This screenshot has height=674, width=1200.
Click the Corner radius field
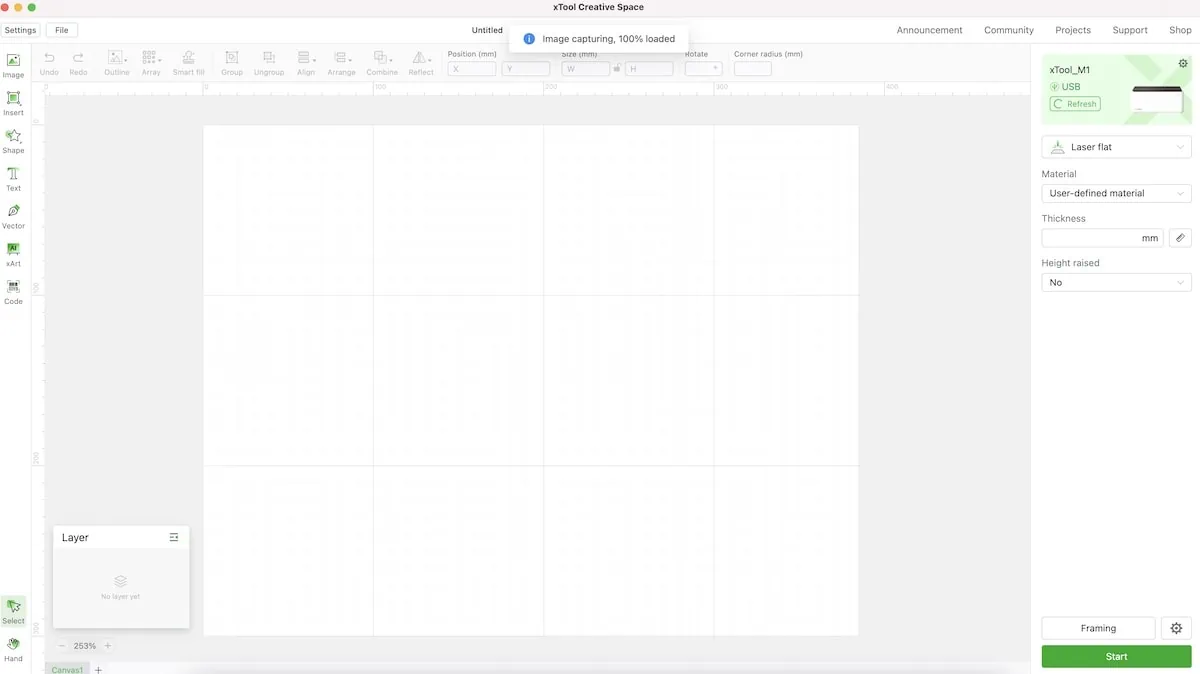tap(753, 69)
